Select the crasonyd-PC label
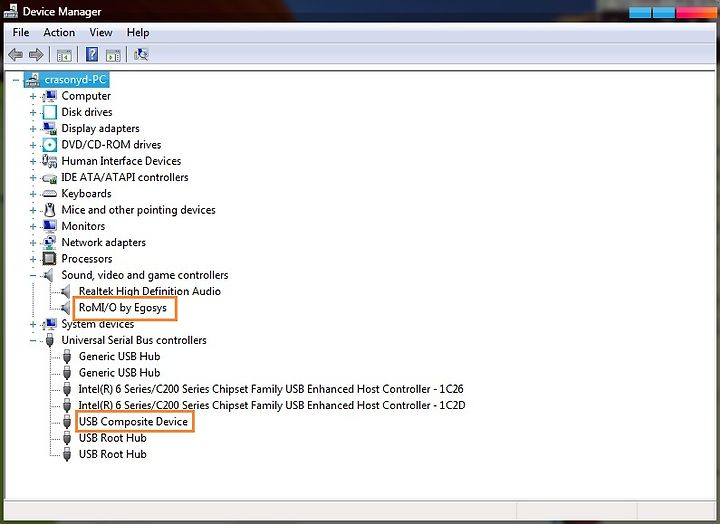The image size is (720, 524). pos(75,79)
